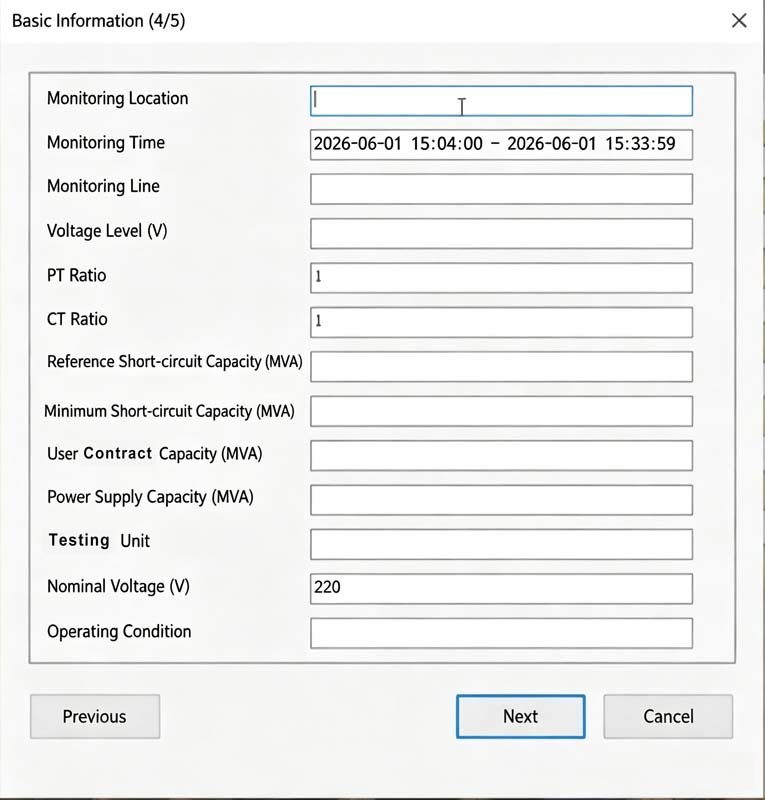This screenshot has height=800, width=765.
Task: Focus the Power Supply Capacity (MVA) field
Action: click(501, 500)
